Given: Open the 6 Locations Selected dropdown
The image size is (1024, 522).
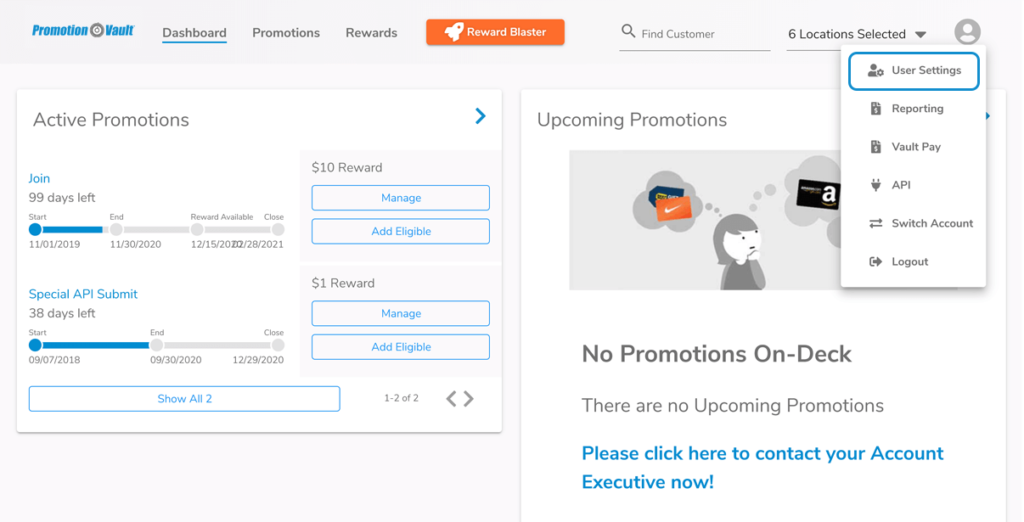Looking at the screenshot, I should [x=857, y=34].
